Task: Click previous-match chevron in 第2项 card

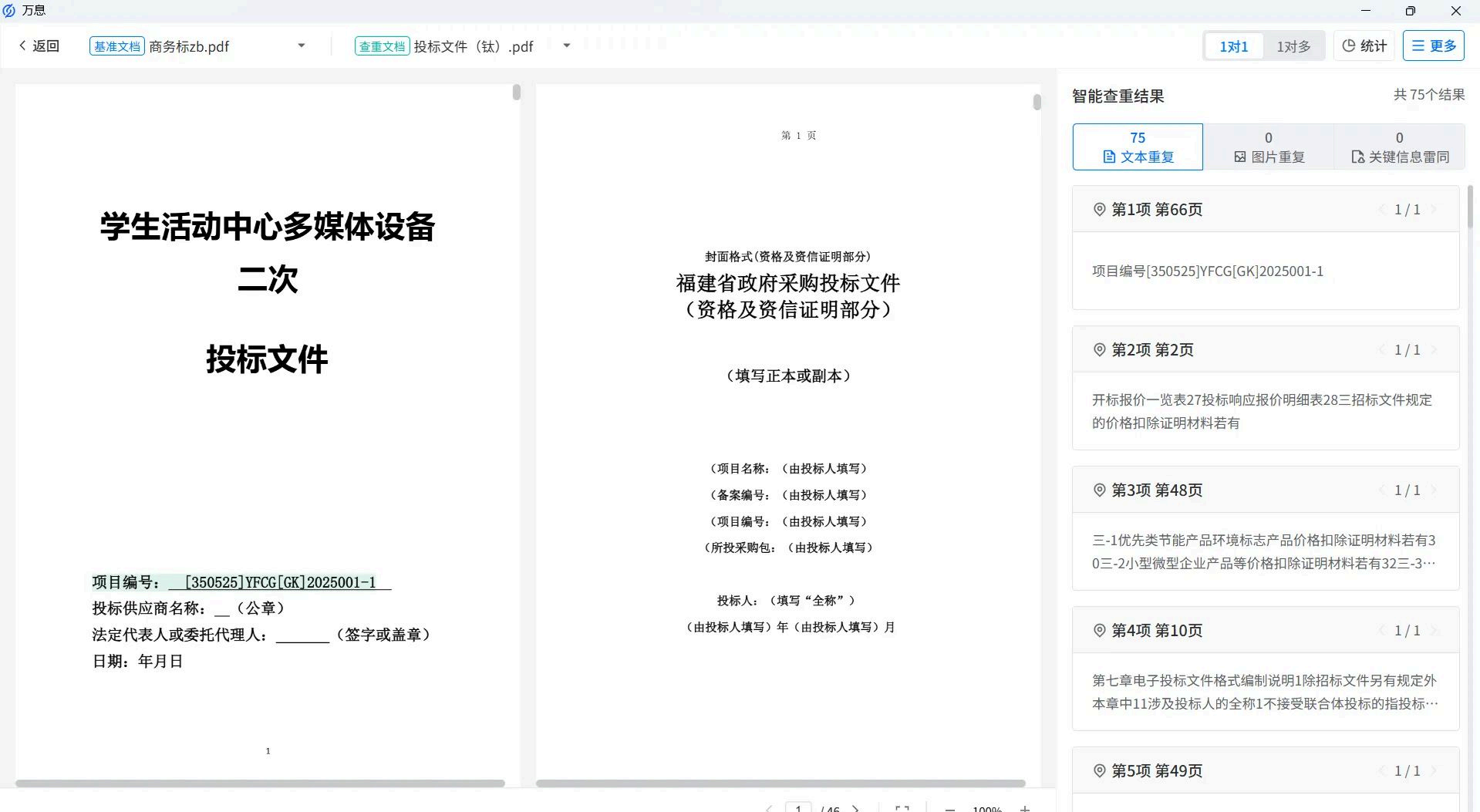Action: point(1381,350)
